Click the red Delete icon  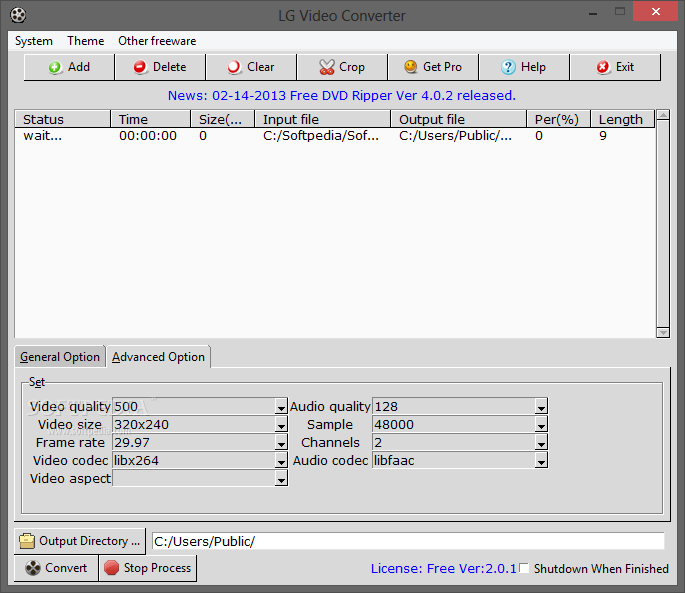tap(140, 67)
